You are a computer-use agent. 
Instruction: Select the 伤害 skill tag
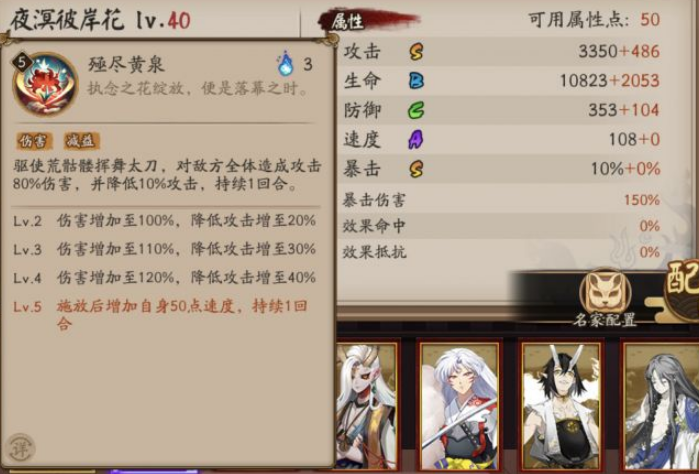tap(34, 141)
